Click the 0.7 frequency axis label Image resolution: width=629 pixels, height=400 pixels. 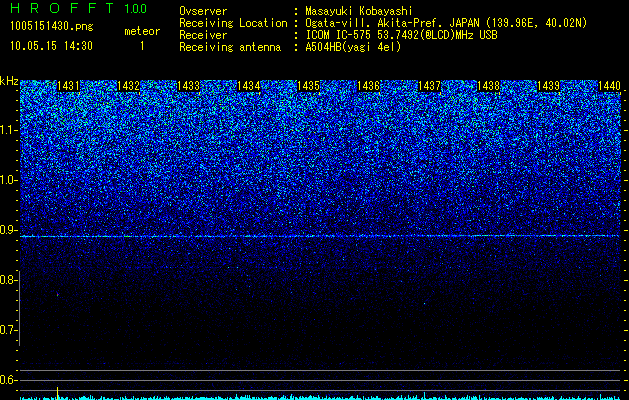(9, 330)
